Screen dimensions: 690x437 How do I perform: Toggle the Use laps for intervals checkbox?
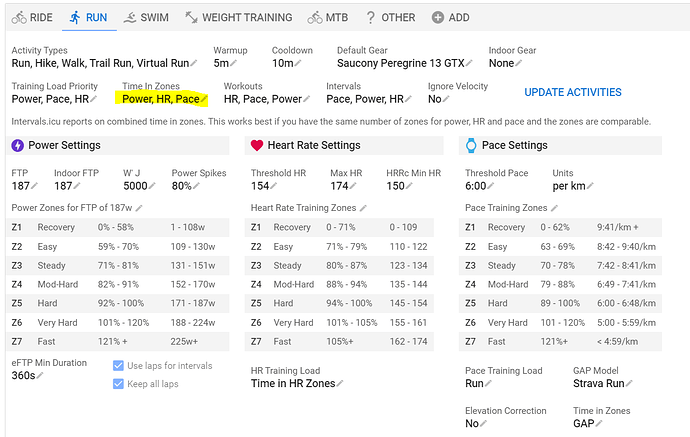click(119, 366)
